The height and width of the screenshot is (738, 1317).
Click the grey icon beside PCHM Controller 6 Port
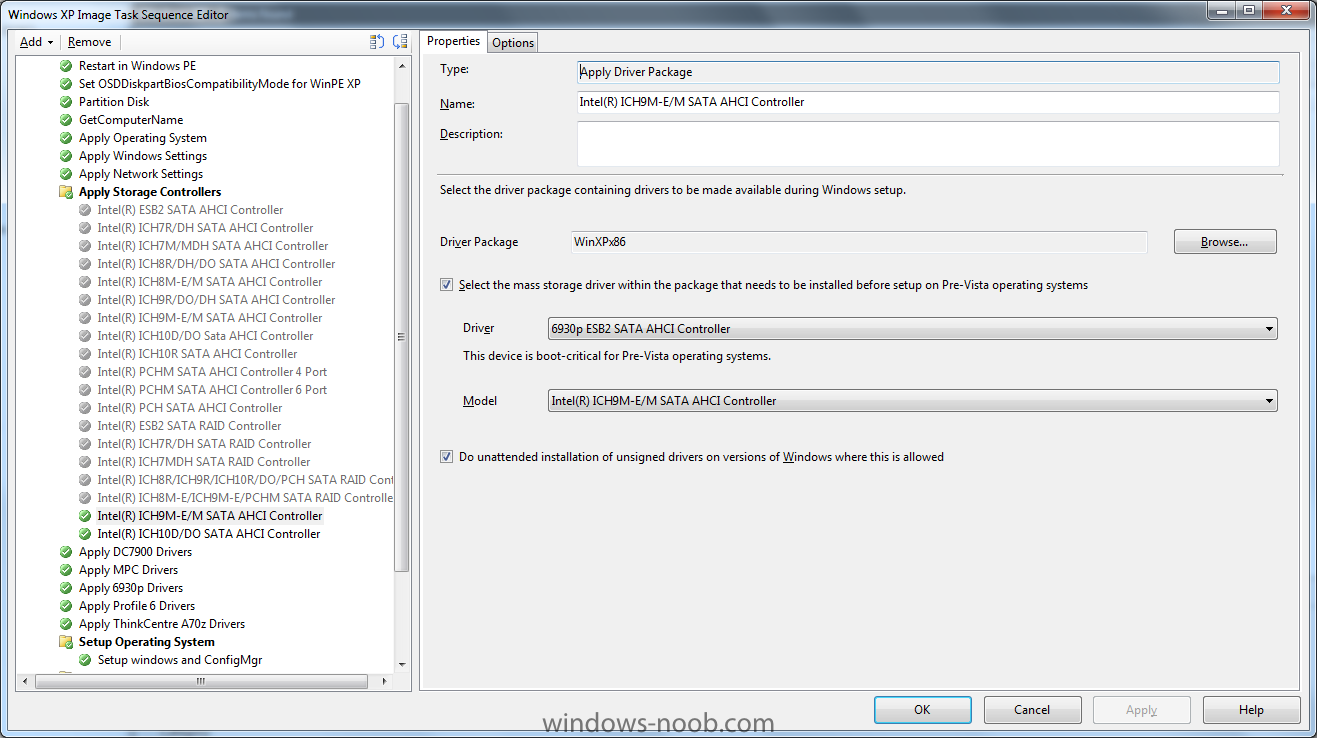pos(85,390)
